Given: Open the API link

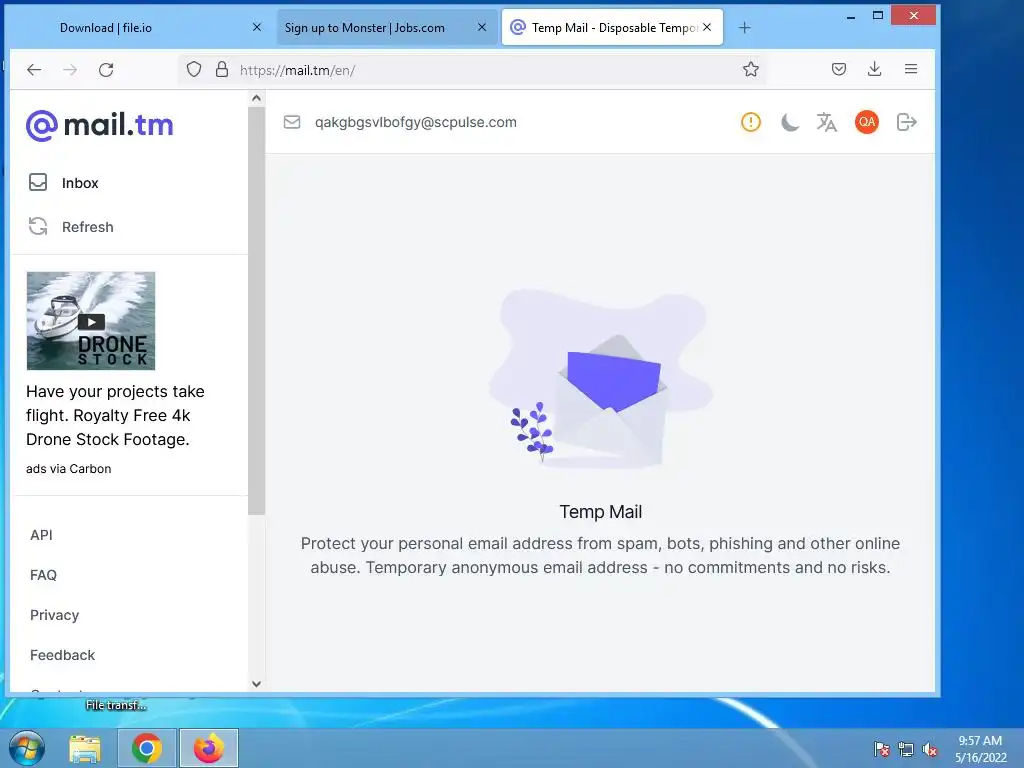Looking at the screenshot, I should pos(41,535).
